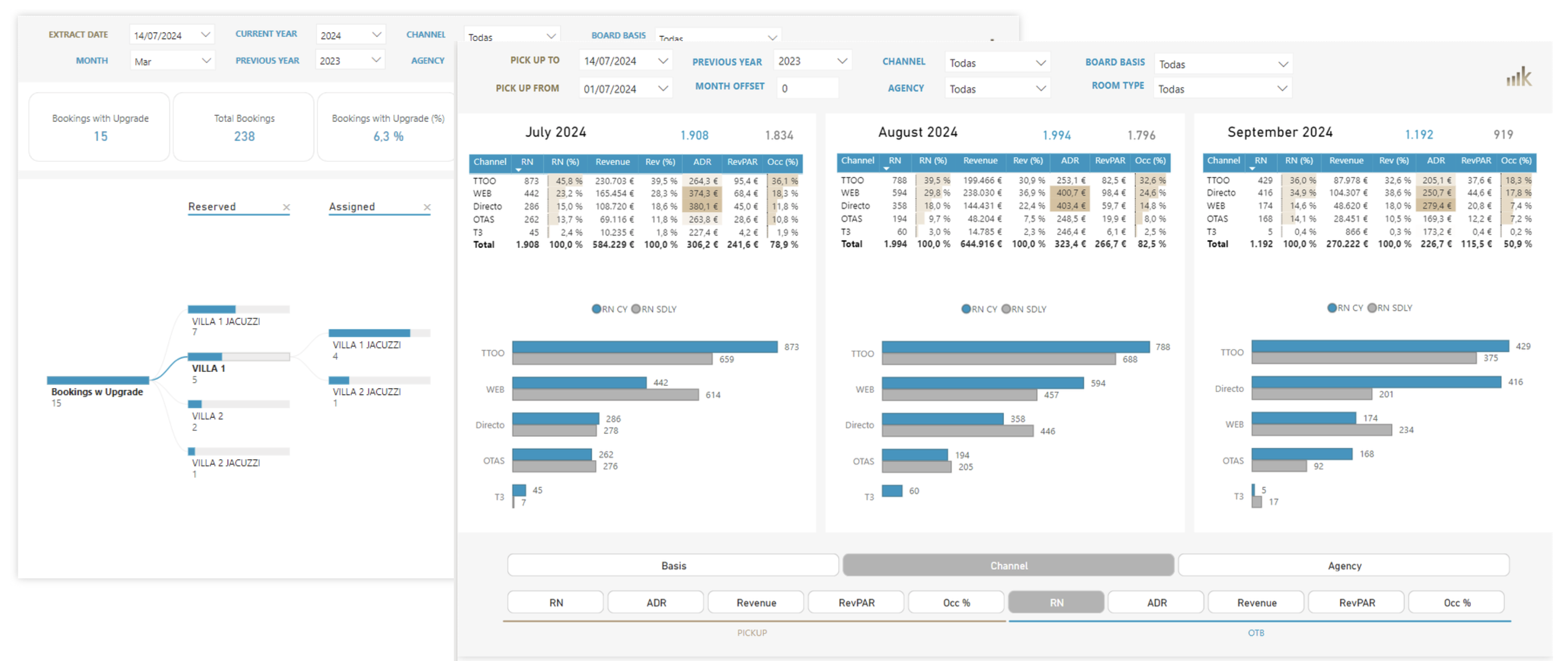This screenshot has width=1568, height=661.
Task: Click the ADR column header in August table
Action: pos(1070,160)
